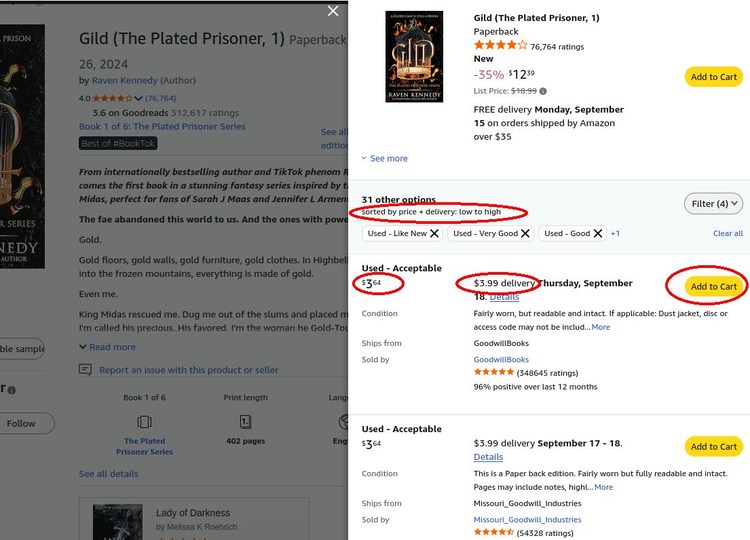
Task: Expand the Read more description
Action: [x=107, y=347]
